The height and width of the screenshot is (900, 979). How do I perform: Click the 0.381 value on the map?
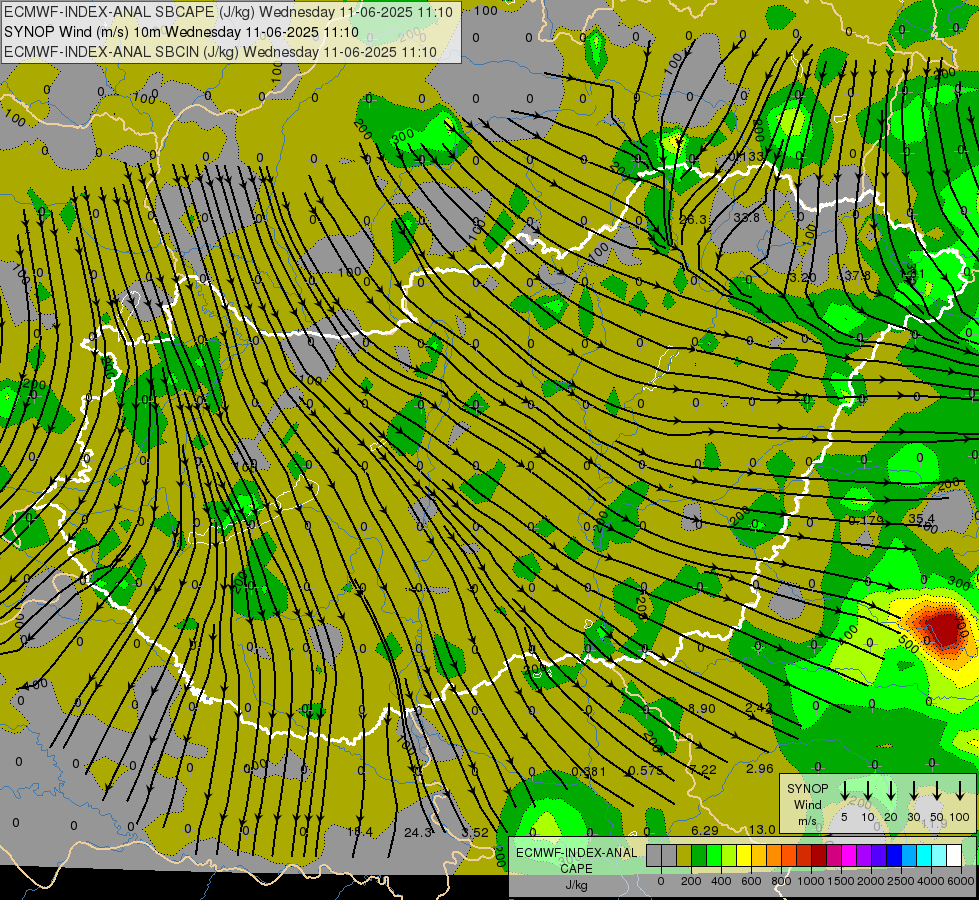pyautogui.click(x=588, y=771)
